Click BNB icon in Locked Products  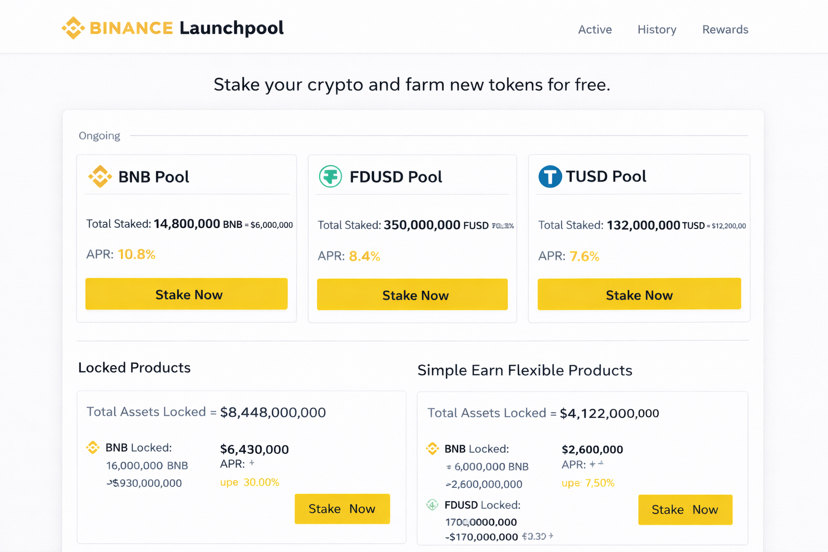point(93,448)
